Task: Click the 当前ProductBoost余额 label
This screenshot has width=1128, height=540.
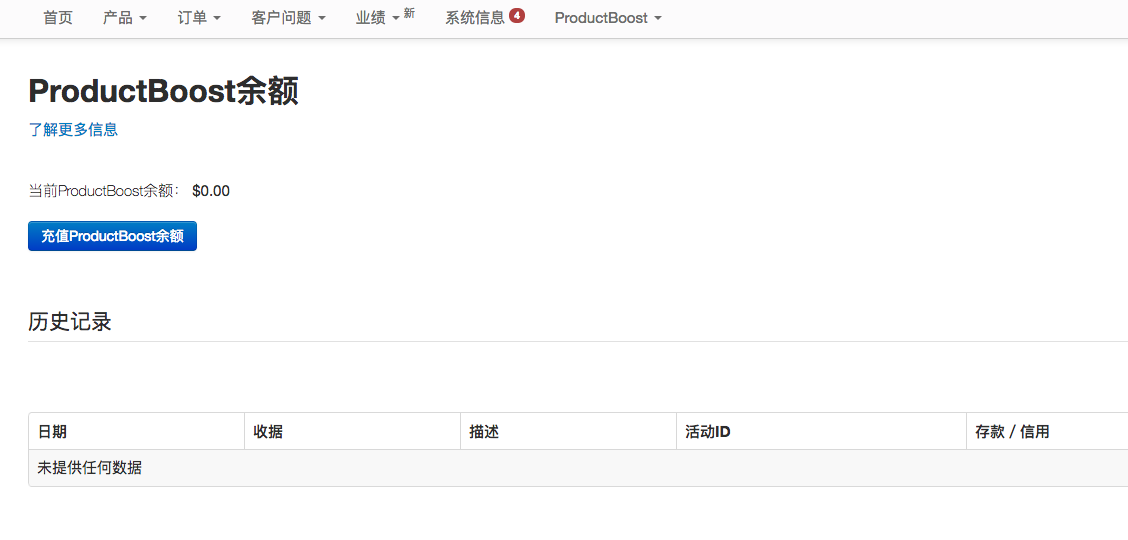Action: 105,191
